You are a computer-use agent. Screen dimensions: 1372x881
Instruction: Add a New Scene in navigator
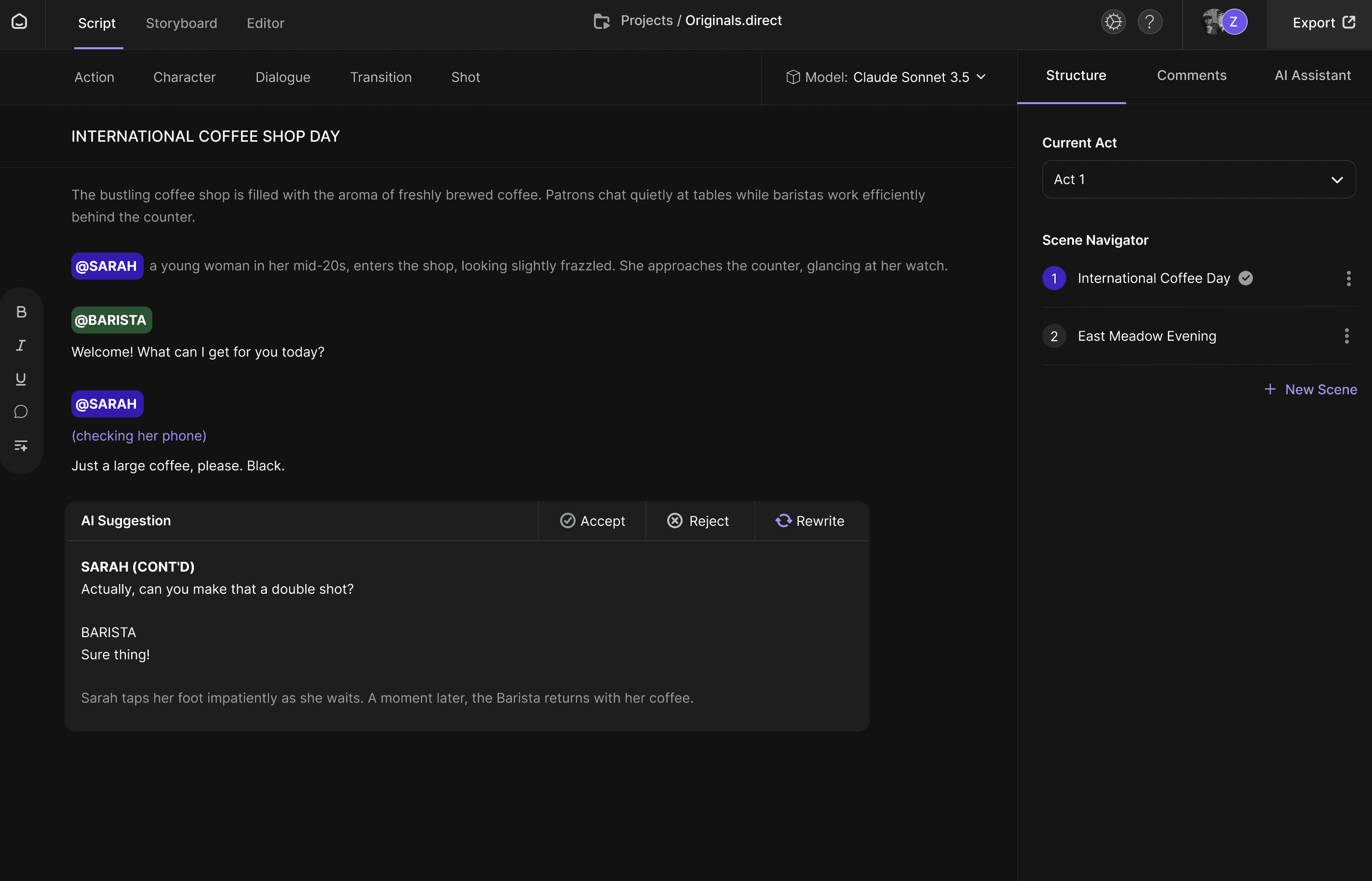coord(1310,389)
